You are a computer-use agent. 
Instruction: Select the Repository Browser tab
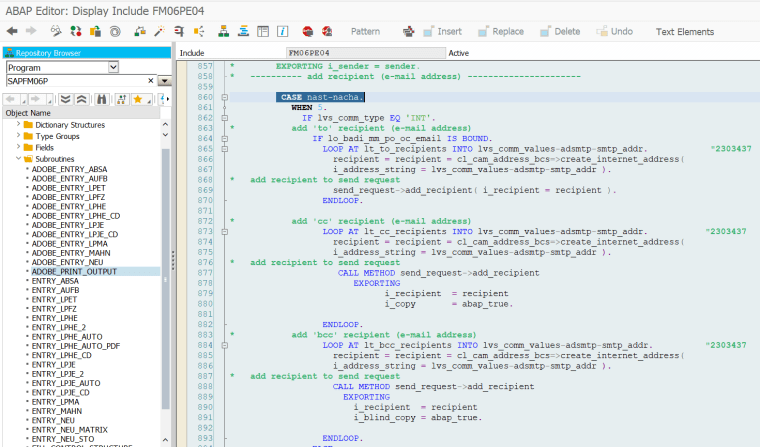pyautogui.click(x=87, y=53)
